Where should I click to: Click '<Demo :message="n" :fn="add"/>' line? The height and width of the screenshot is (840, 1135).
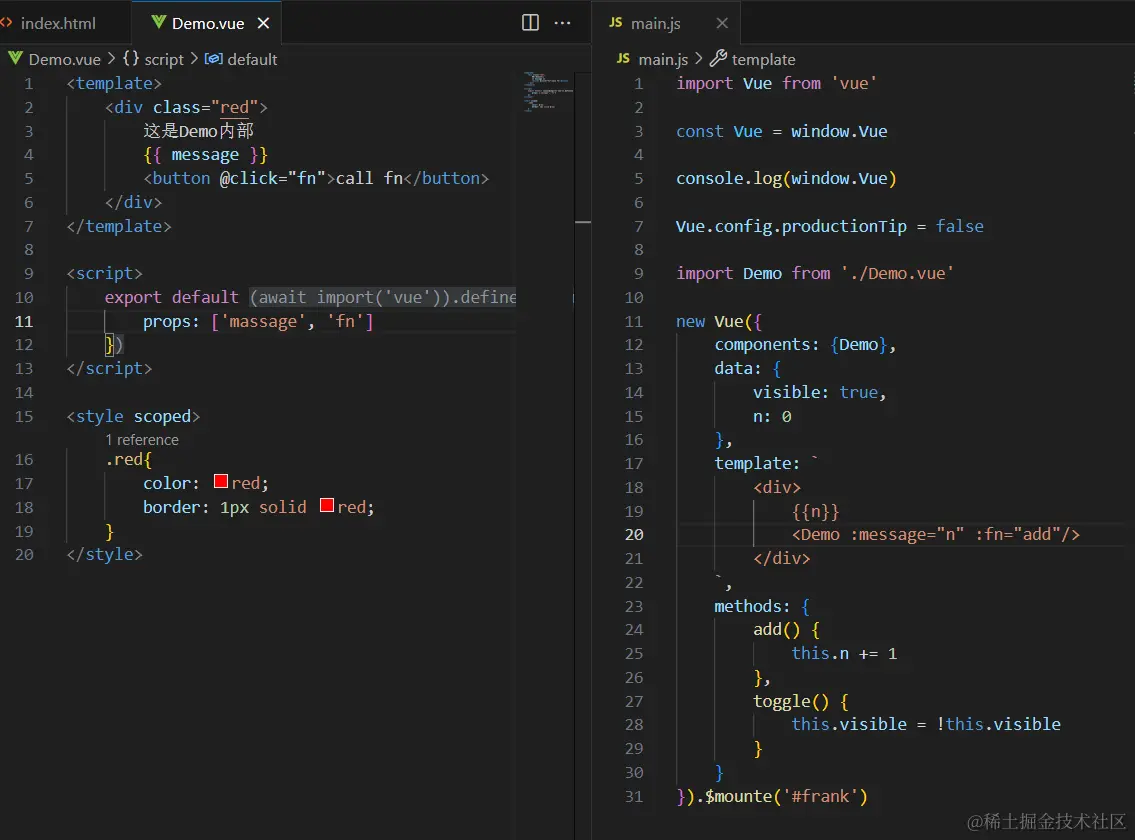pos(935,534)
